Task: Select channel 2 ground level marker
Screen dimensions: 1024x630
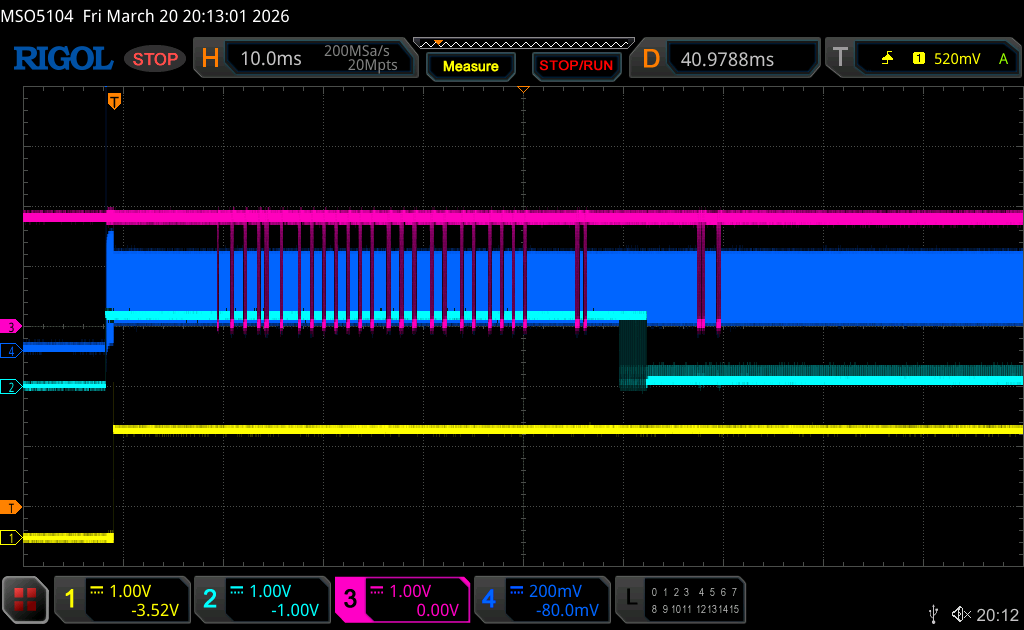Action: [10, 387]
